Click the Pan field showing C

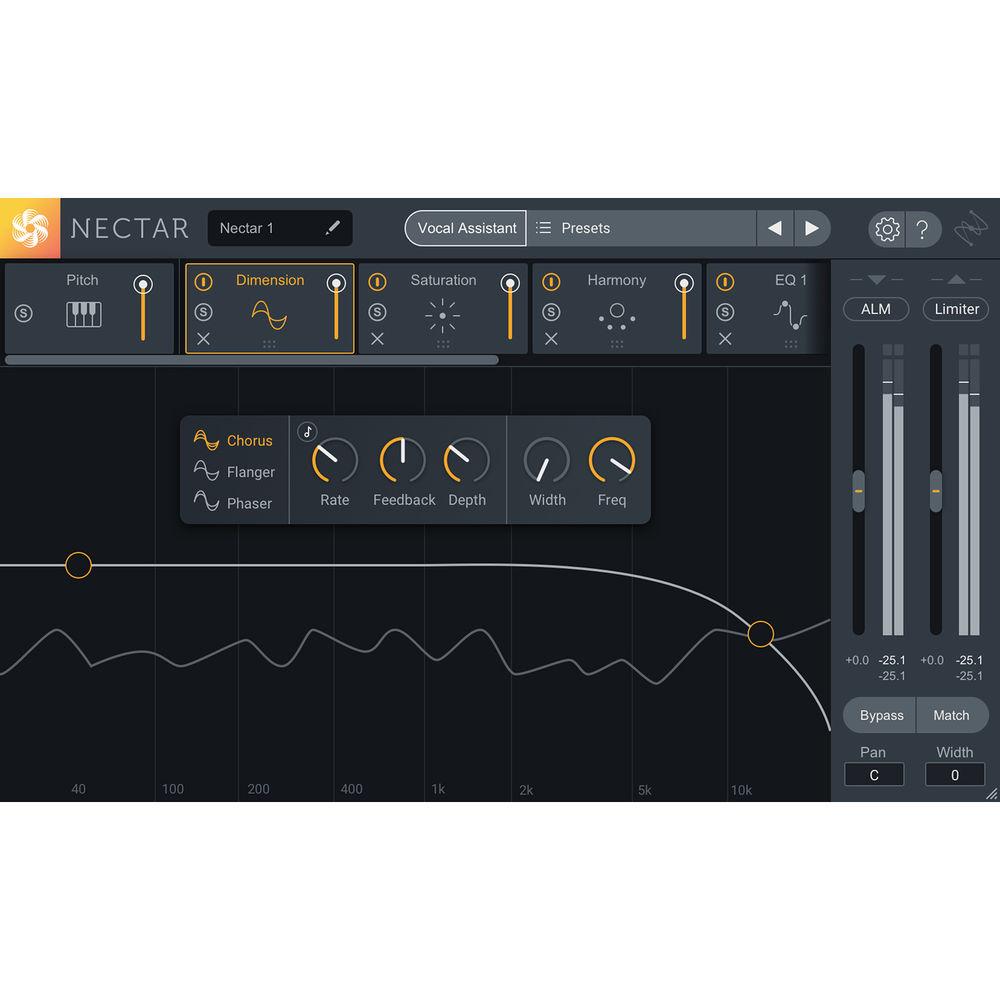coord(874,774)
